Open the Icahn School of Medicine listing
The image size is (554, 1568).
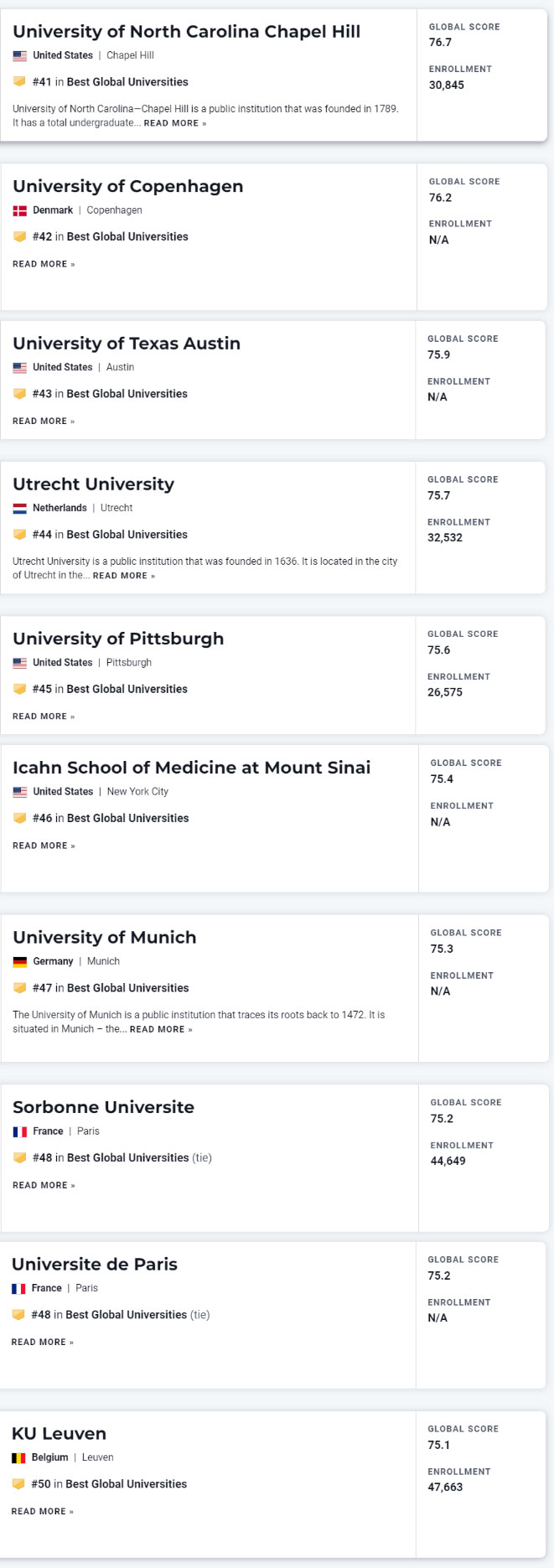click(x=191, y=768)
